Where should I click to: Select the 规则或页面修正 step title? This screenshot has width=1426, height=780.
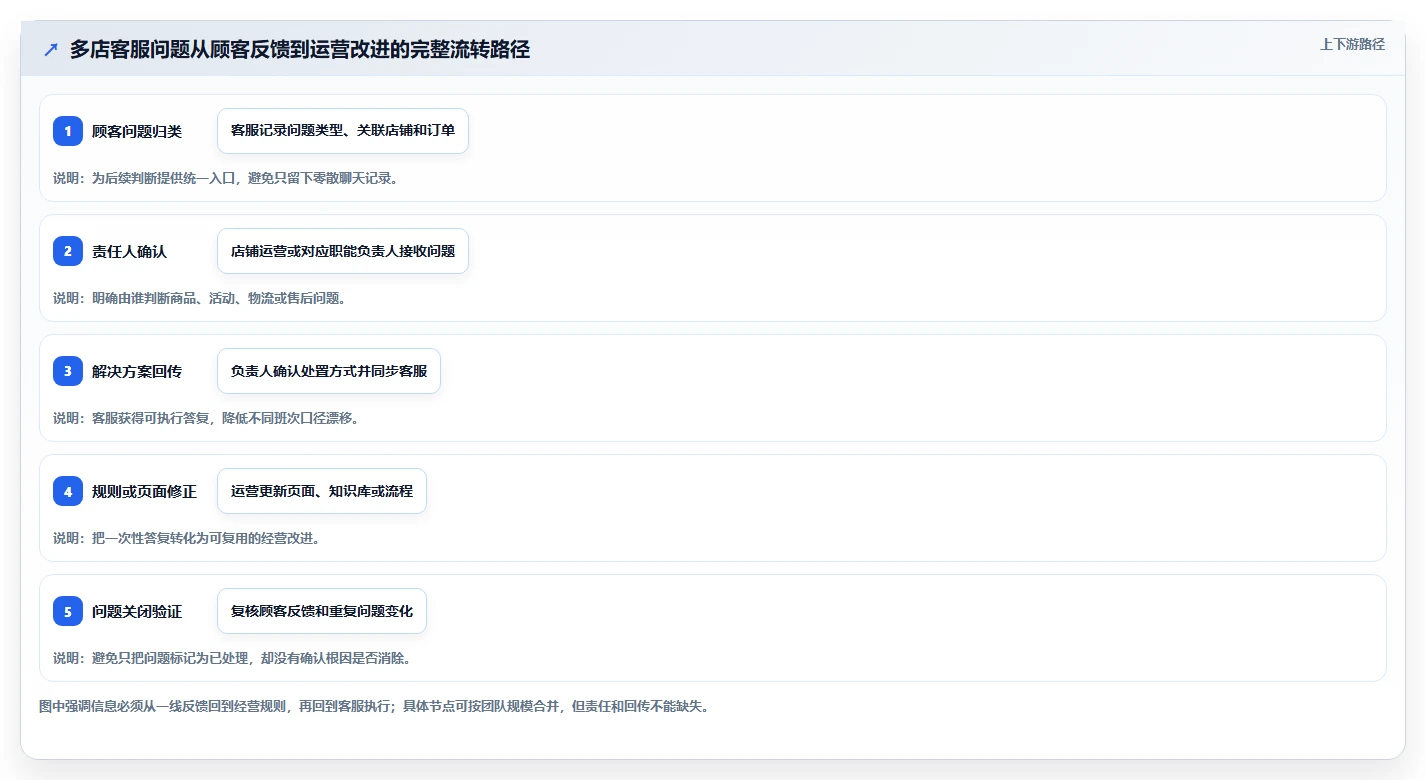tap(144, 491)
